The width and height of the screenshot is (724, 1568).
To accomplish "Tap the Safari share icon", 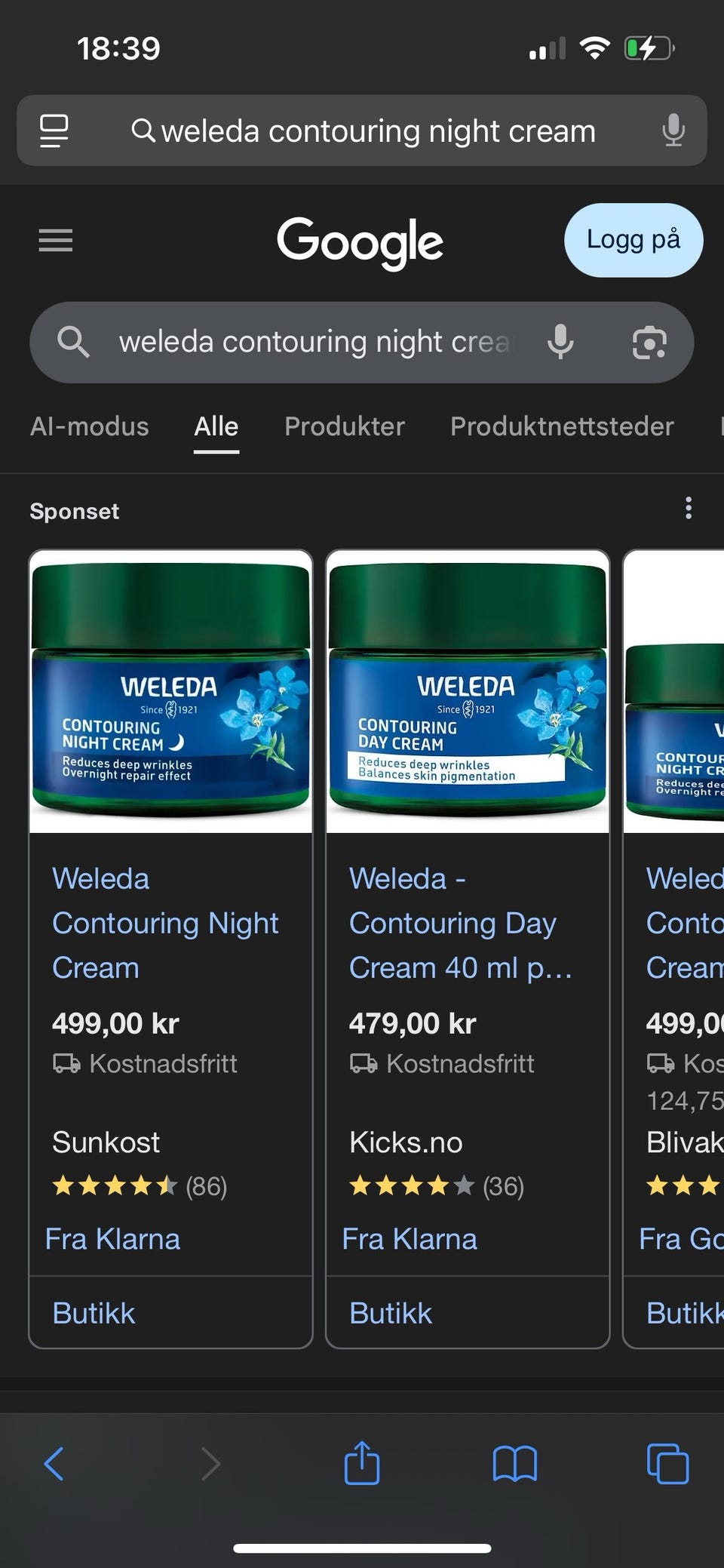I will pos(362,1462).
